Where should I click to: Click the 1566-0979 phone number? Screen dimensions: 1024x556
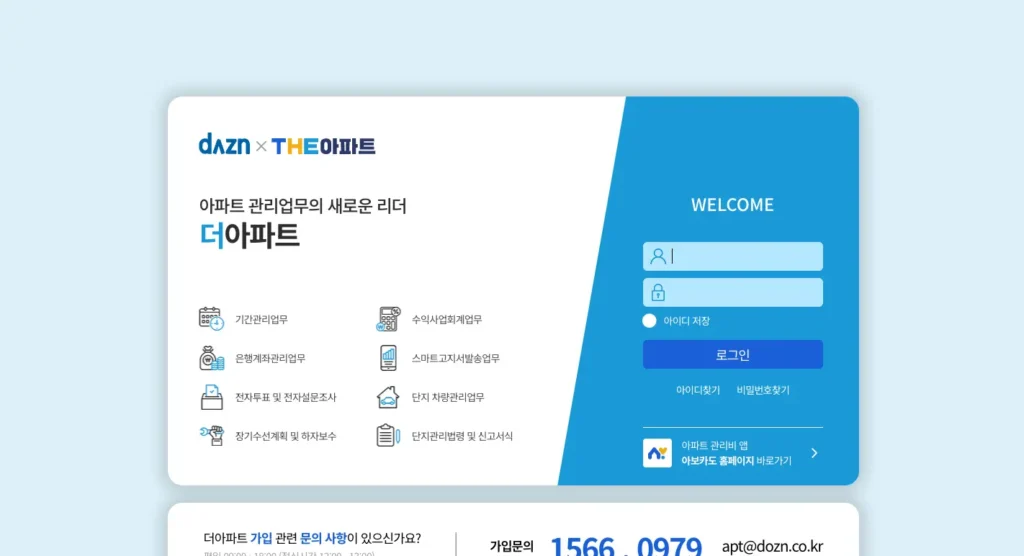tap(626, 546)
